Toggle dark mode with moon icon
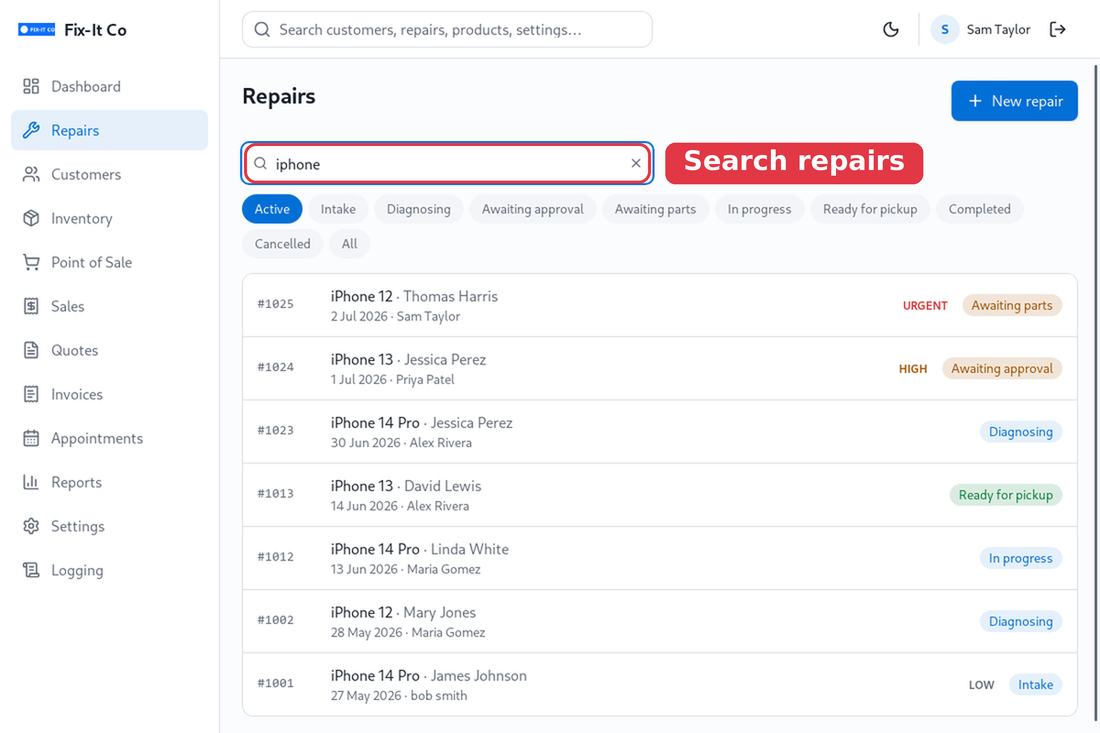This screenshot has height=733, width=1100. (x=891, y=29)
